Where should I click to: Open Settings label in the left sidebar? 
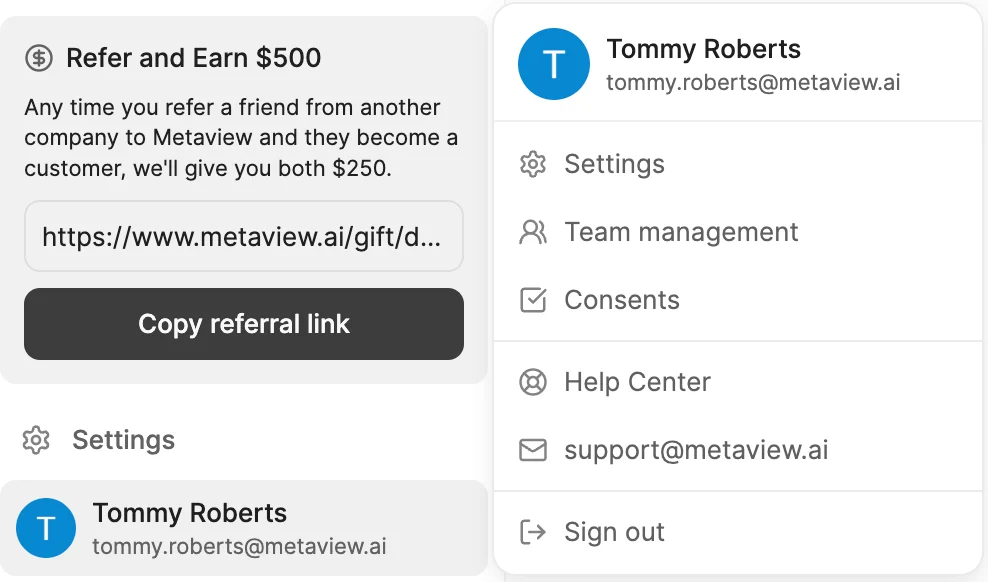124,440
